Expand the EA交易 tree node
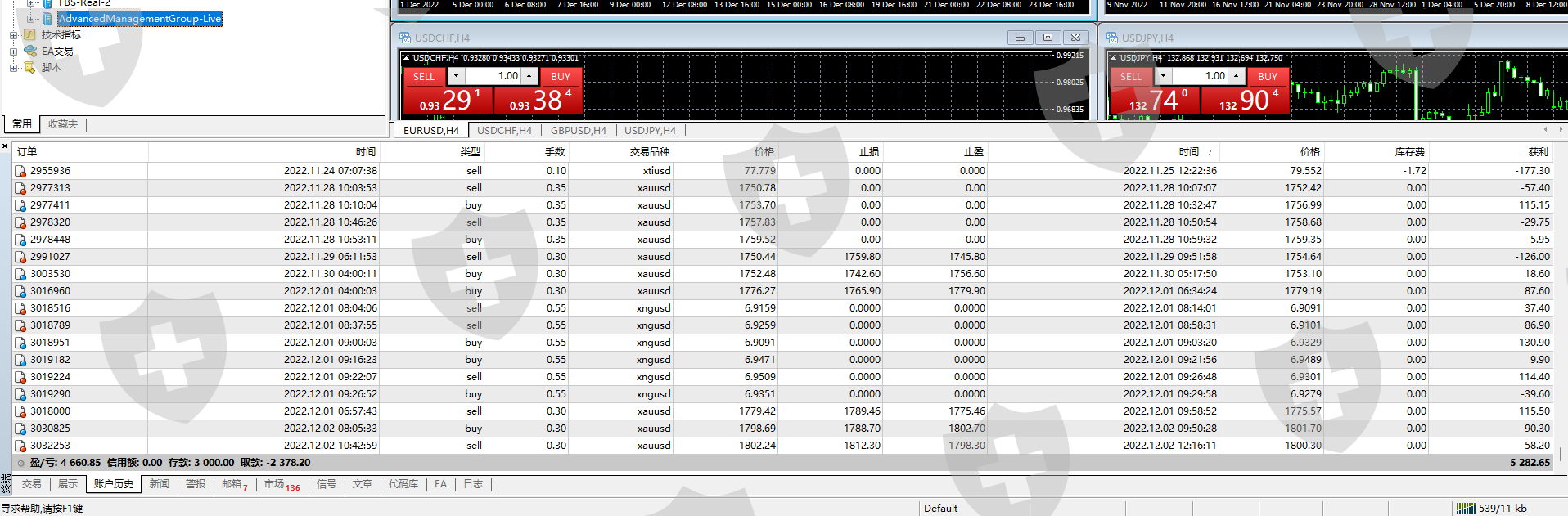Image resolution: width=1568 pixels, height=516 pixels. click(x=13, y=52)
